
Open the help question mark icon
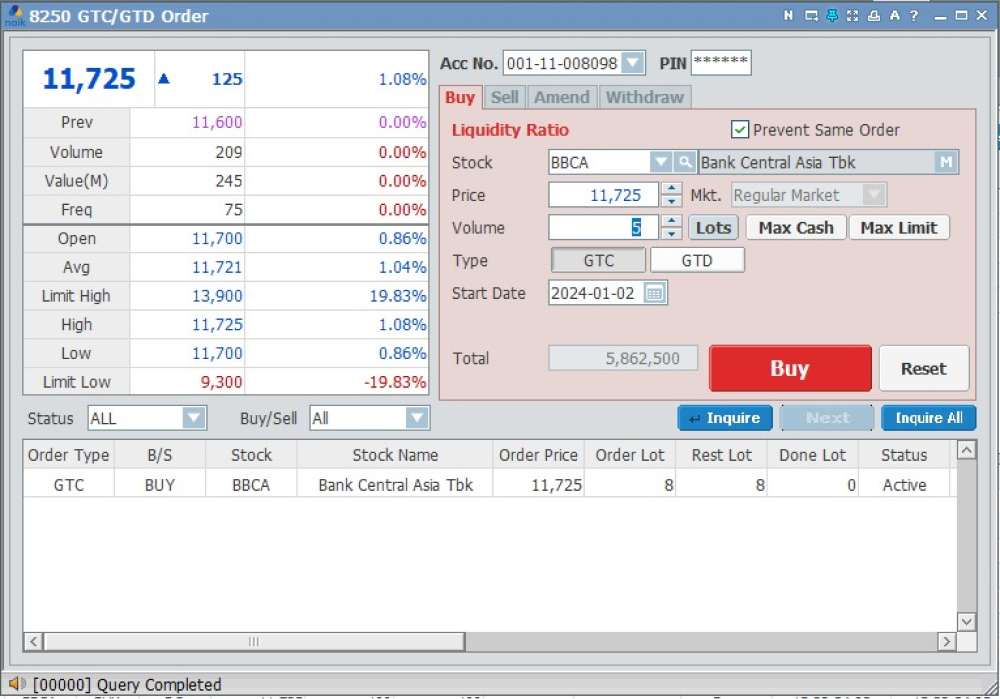click(x=914, y=16)
